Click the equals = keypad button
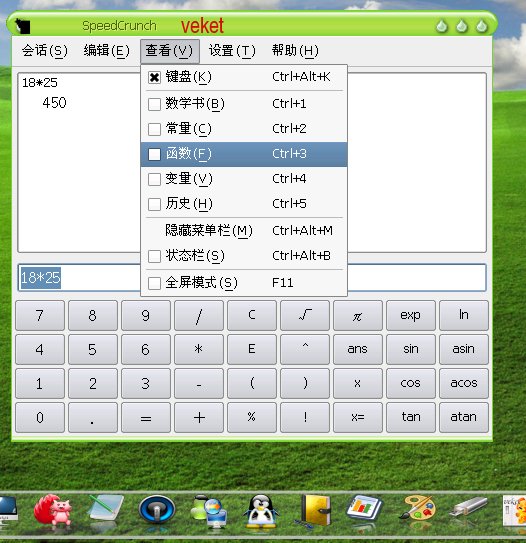The width and height of the screenshot is (526, 543). click(146, 417)
